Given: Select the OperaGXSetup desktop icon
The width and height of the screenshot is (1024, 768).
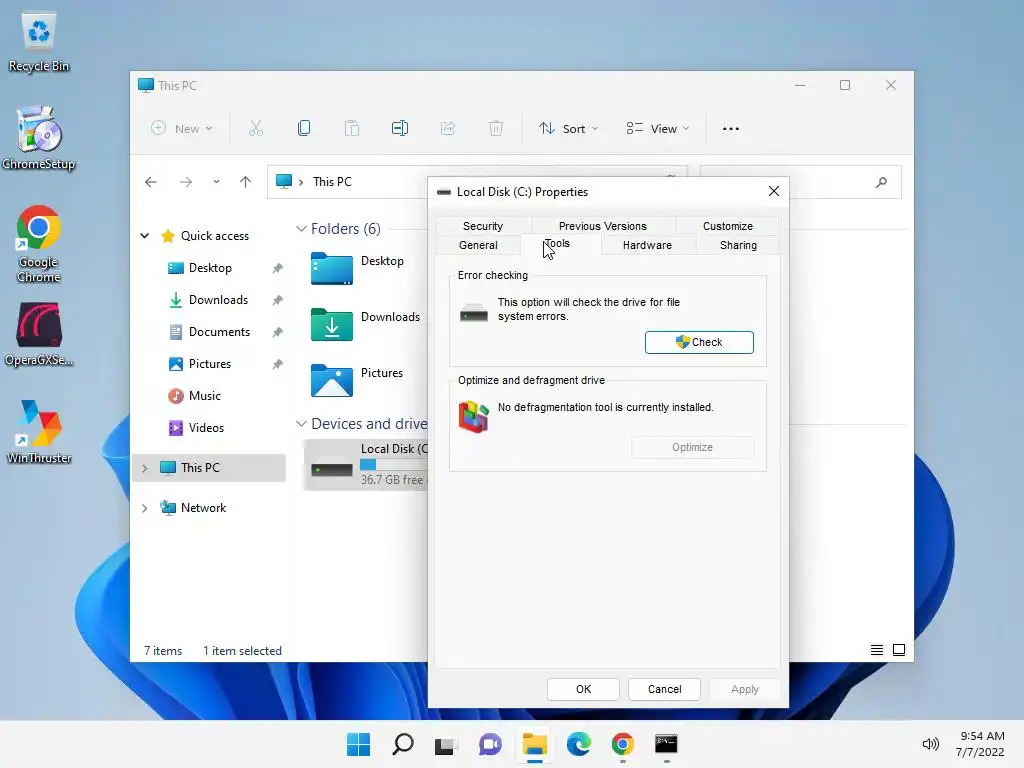Looking at the screenshot, I should tap(39, 333).
